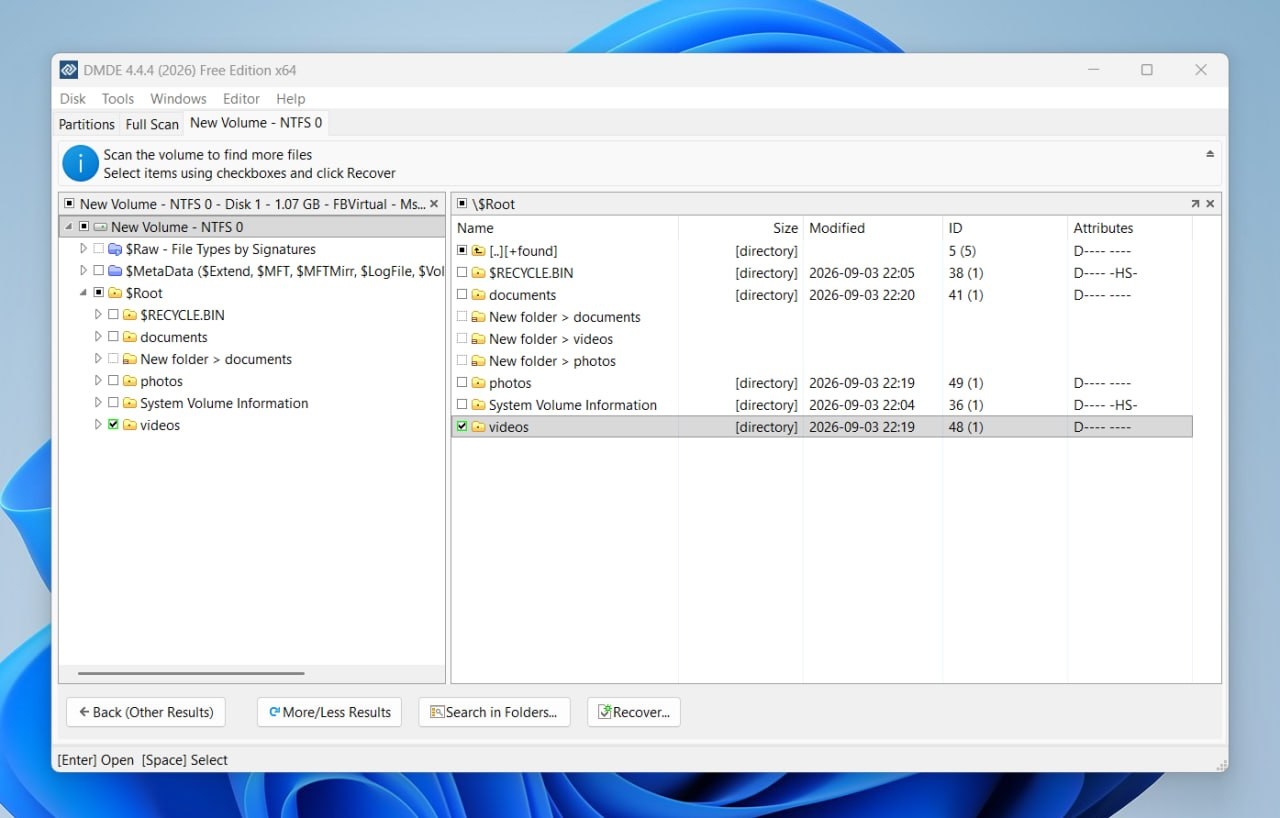1280x818 pixels.
Task: Open the Tools menu
Action: click(x=118, y=99)
